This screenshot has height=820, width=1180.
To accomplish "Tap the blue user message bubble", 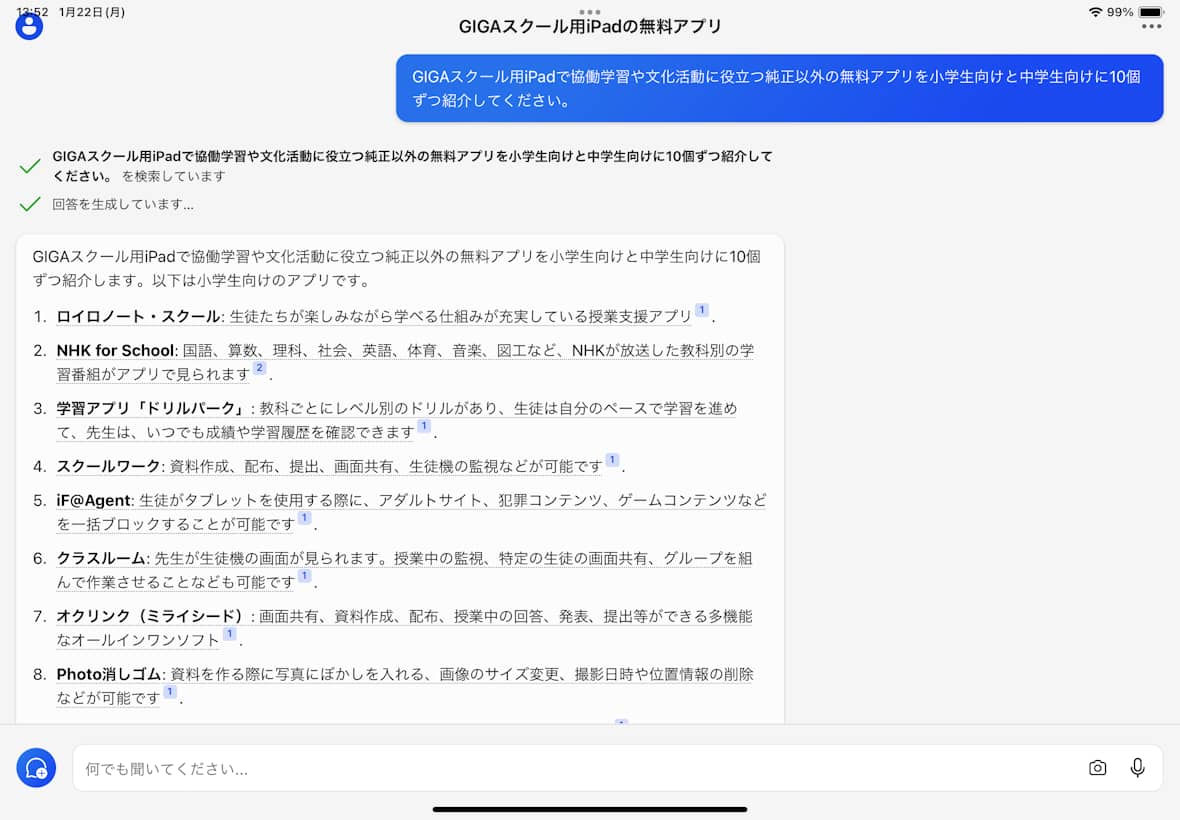I will (779, 88).
